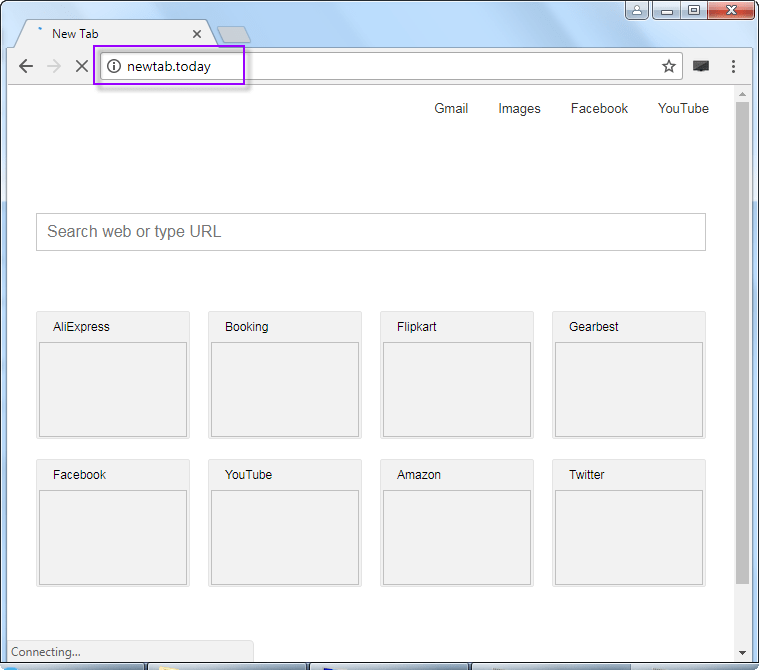This screenshot has width=759, height=670.
Task: Minimize the Chrome window
Action: point(667,10)
